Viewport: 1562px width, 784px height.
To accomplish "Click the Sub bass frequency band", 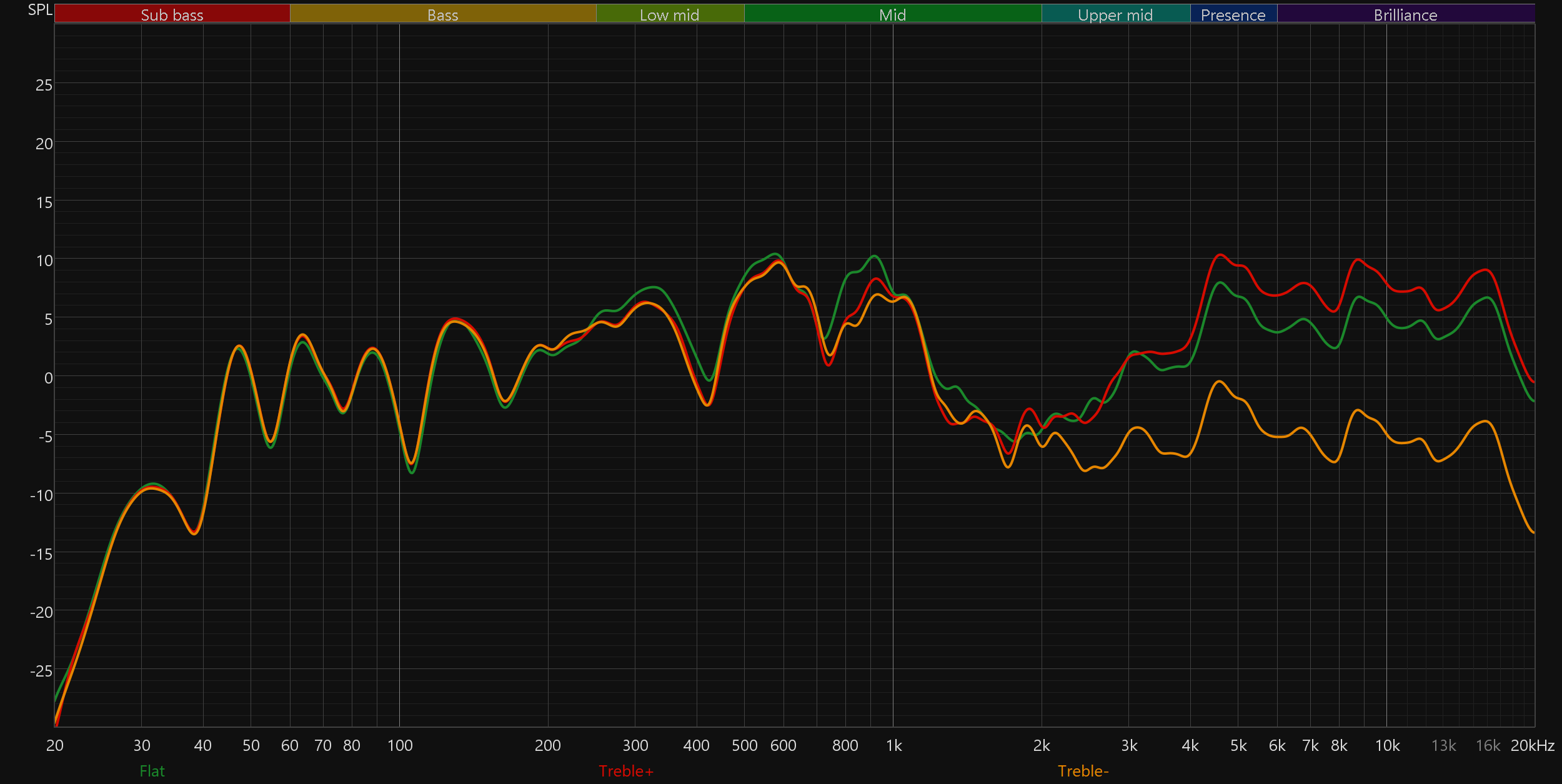I will (x=172, y=14).
